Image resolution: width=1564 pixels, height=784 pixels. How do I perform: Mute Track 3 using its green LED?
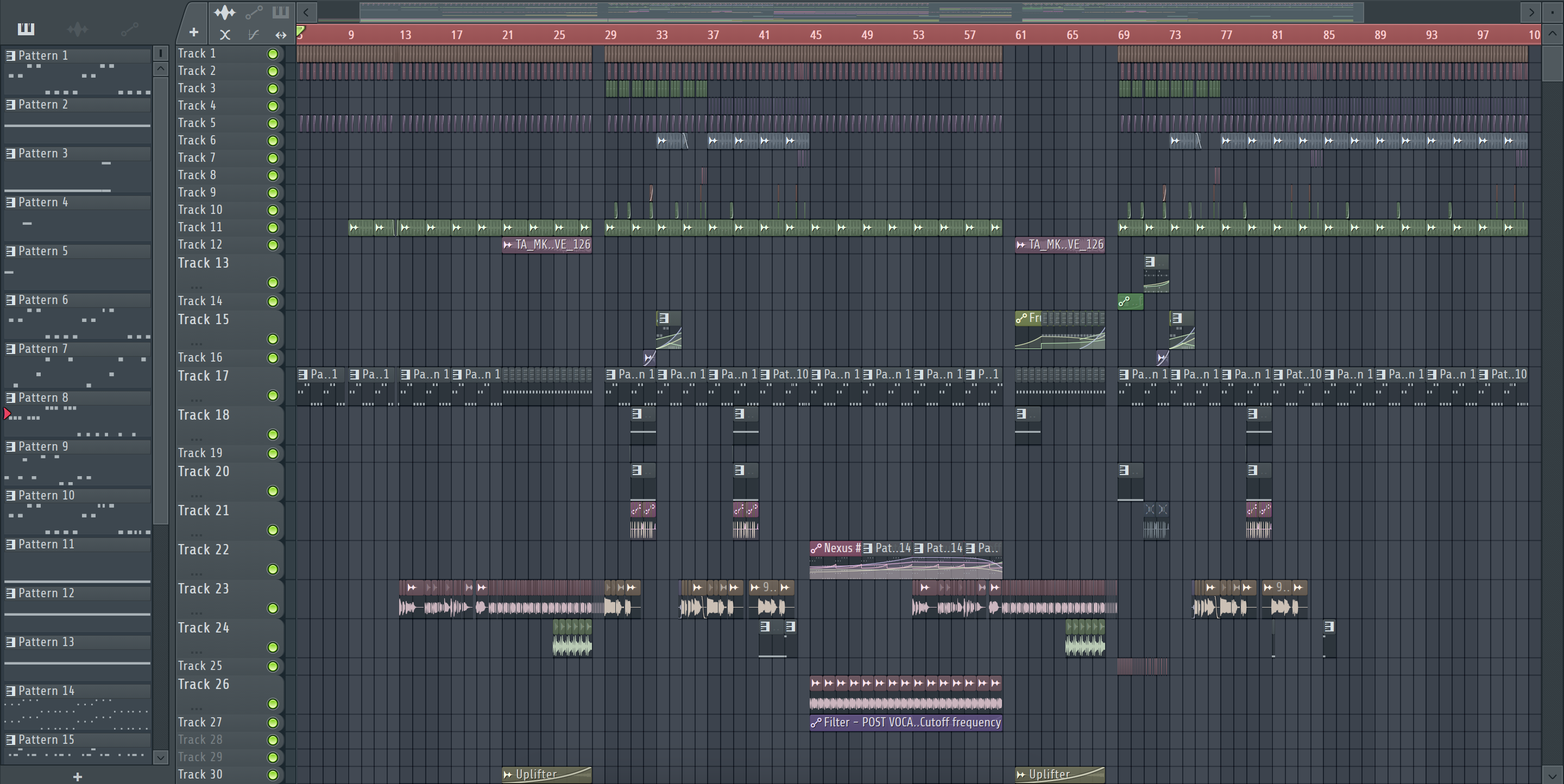point(273,88)
